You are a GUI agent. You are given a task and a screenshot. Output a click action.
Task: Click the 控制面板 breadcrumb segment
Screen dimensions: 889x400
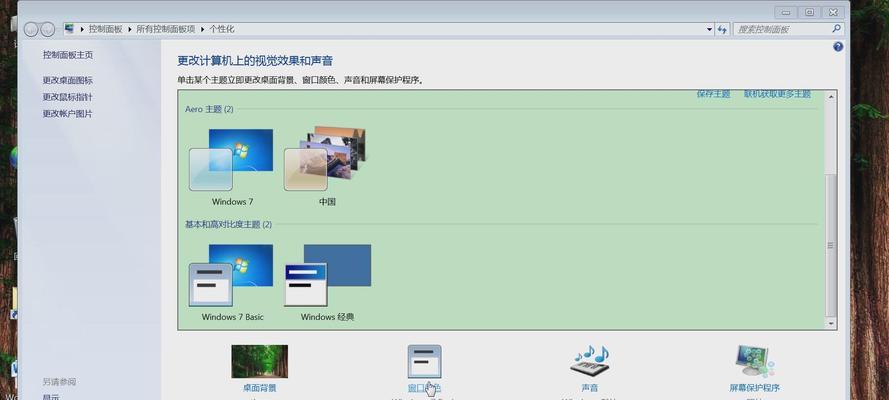(105, 29)
